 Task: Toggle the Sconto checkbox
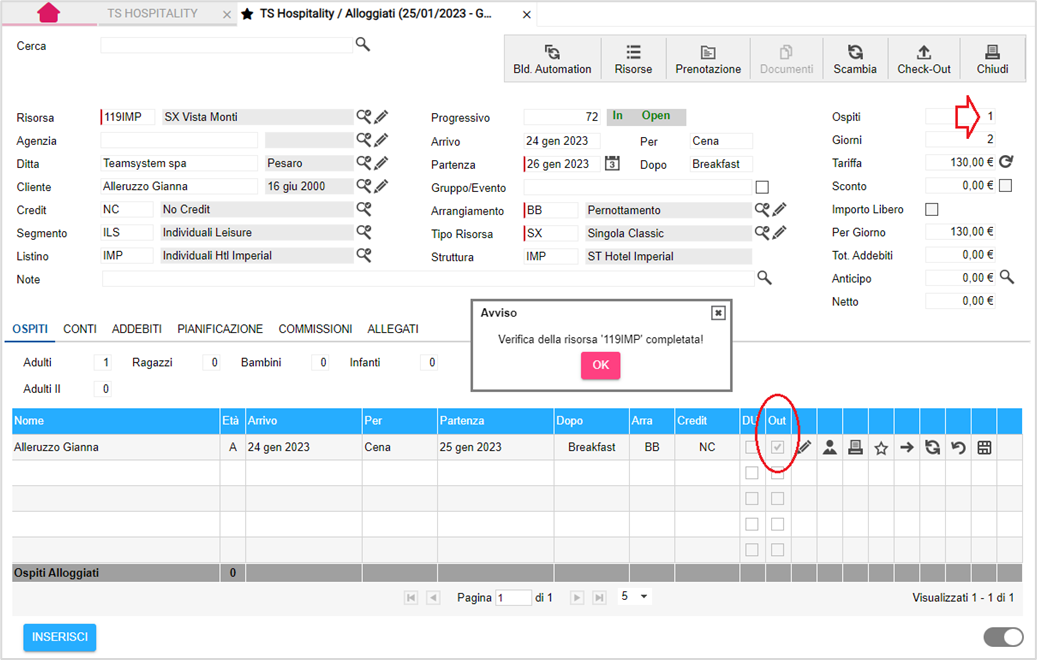[1005, 186]
